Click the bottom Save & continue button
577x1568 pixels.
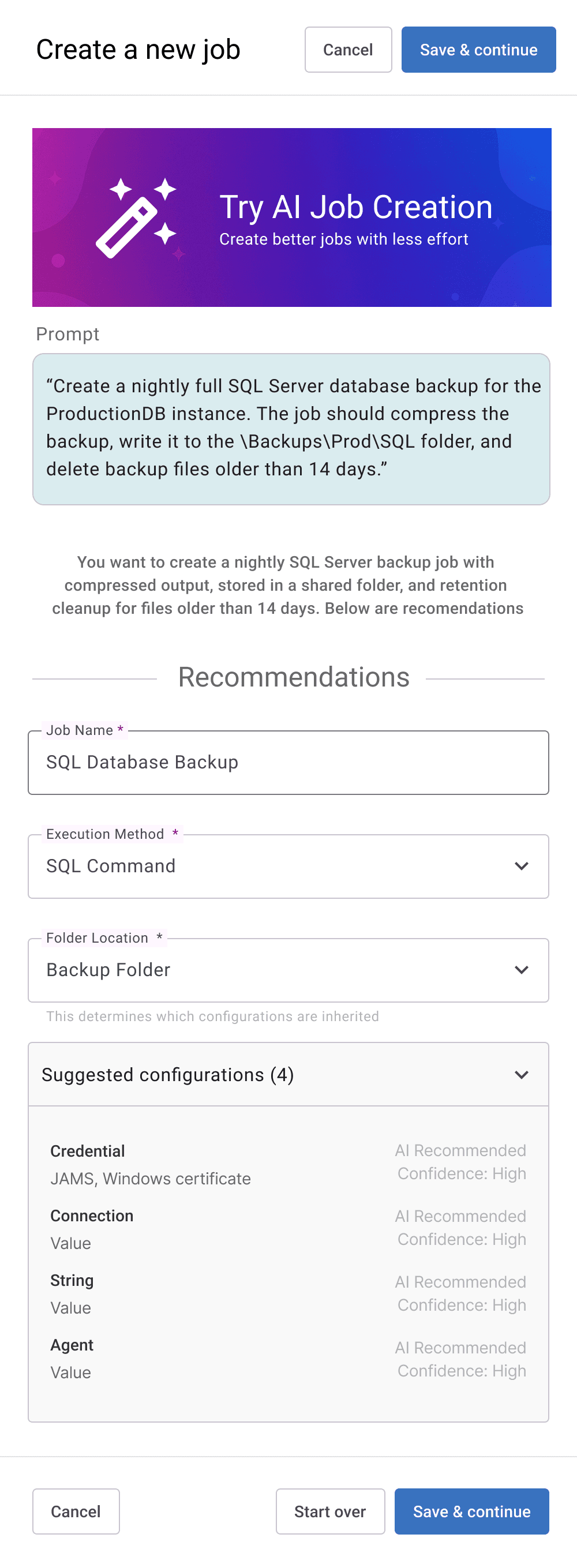(x=471, y=1511)
